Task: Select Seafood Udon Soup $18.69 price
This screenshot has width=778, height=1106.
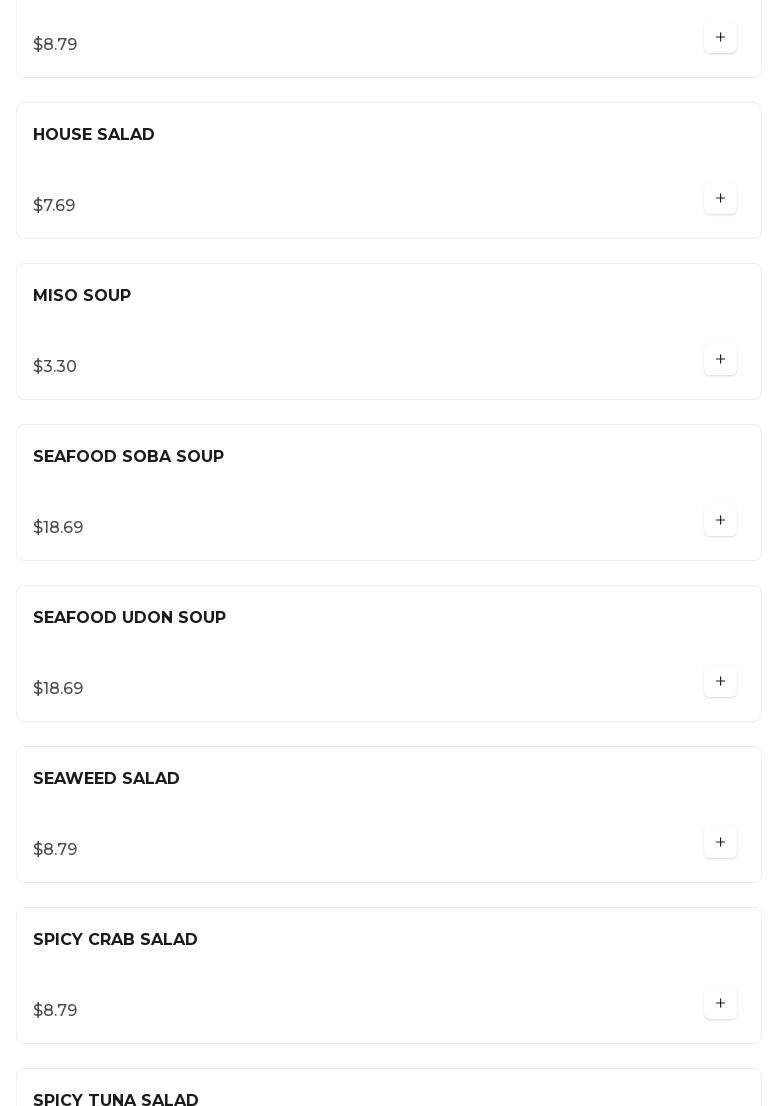Action: [59, 688]
